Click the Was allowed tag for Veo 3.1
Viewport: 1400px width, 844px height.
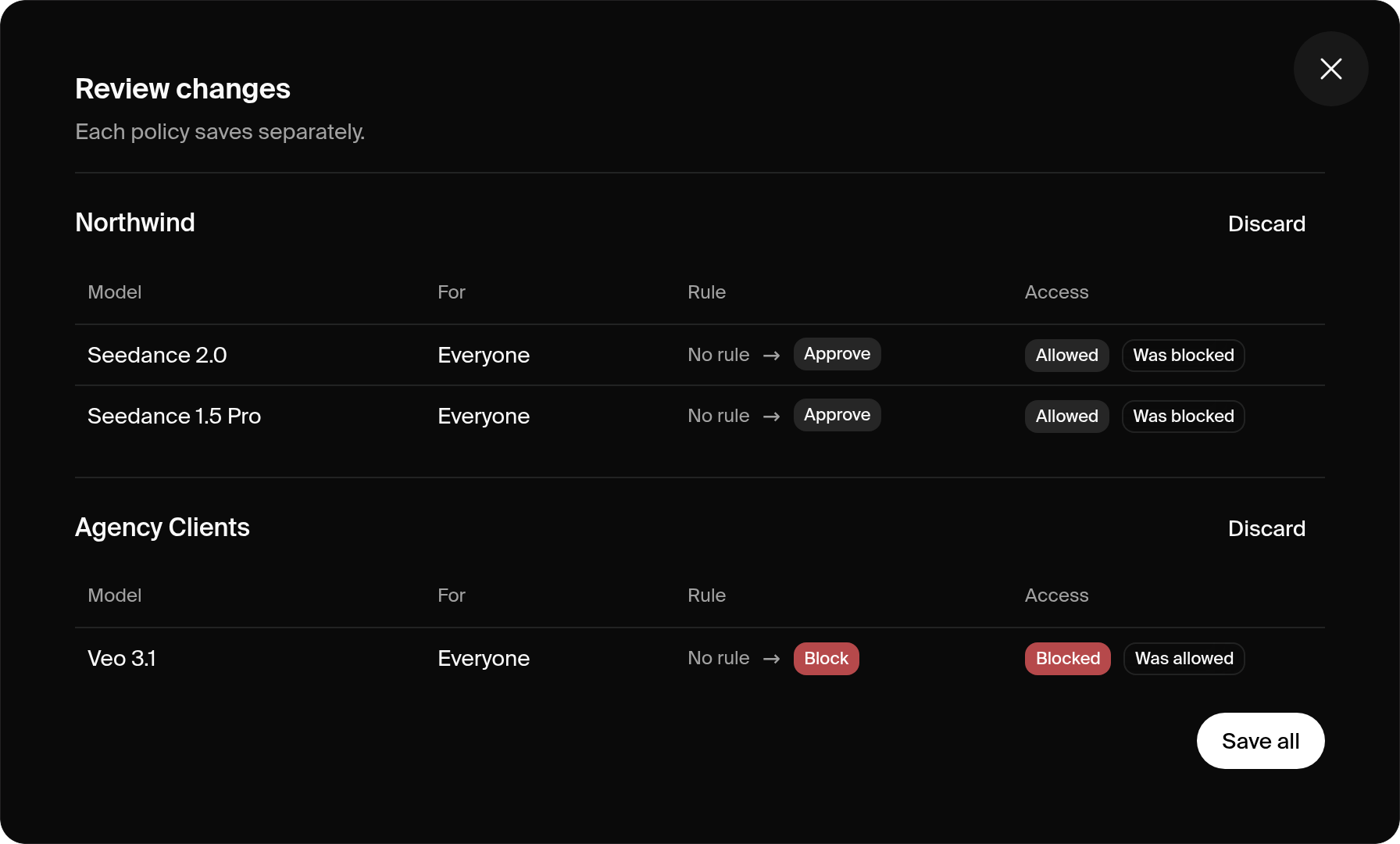click(x=1184, y=659)
